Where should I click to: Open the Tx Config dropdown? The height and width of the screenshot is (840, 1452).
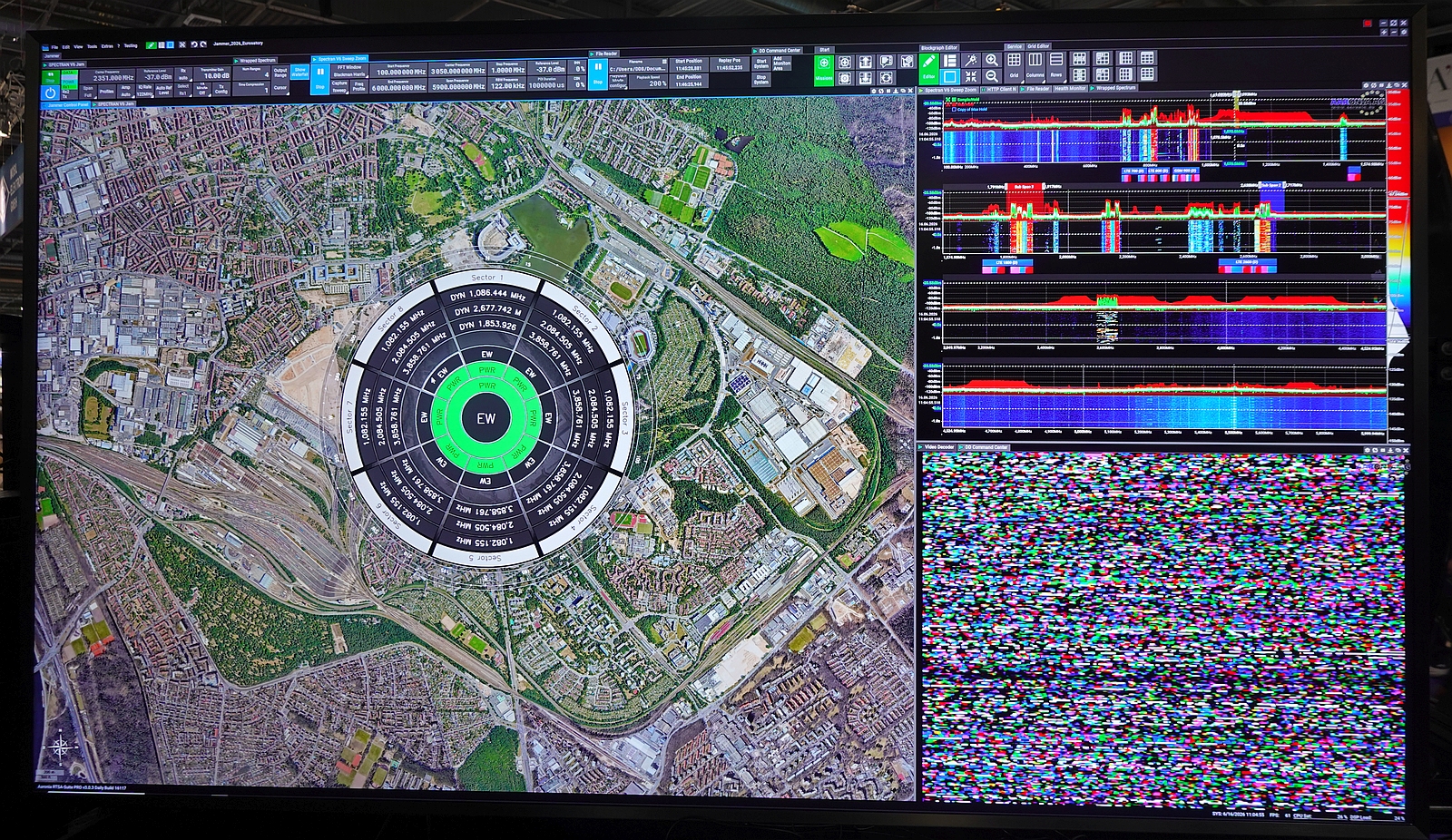pyautogui.click(x=221, y=90)
